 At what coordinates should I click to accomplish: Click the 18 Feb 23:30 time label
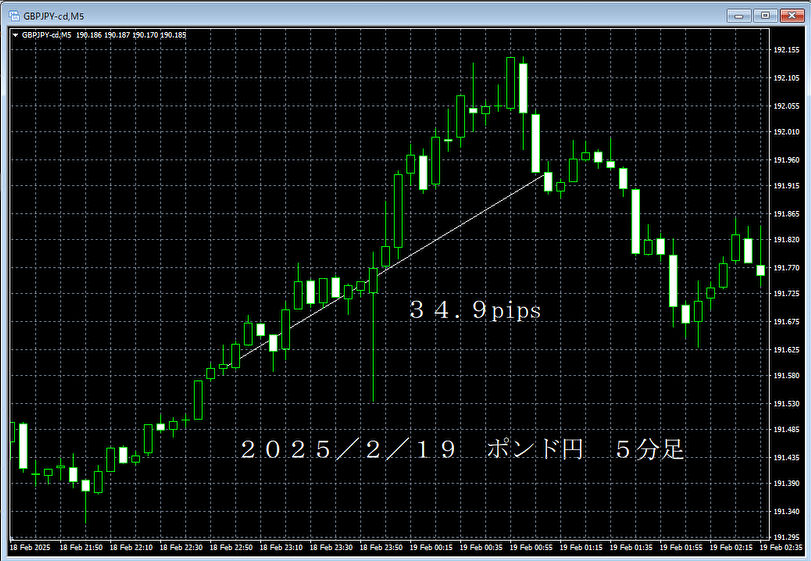pyautogui.click(x=332, y=548)
